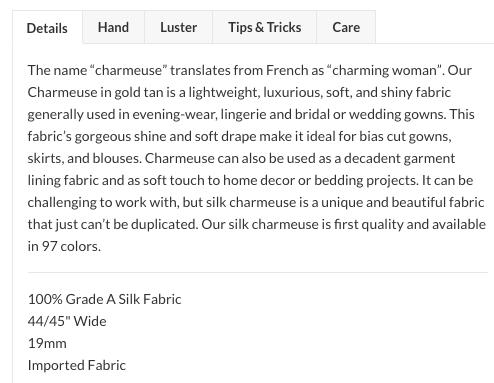494x383 pixels.
Task: Open the Care tab
Action: 346,27
